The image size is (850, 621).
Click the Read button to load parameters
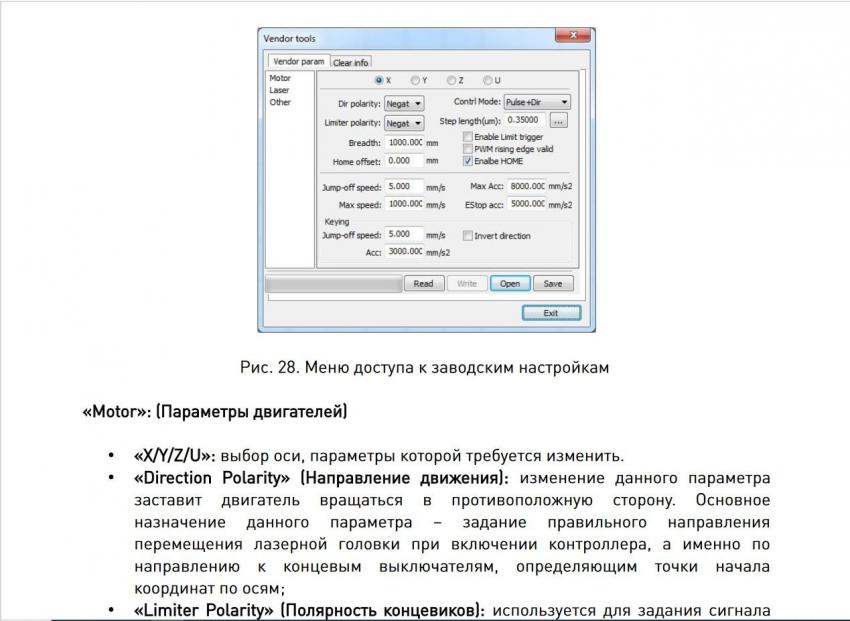pyautogui.click(x=424, y=282)
